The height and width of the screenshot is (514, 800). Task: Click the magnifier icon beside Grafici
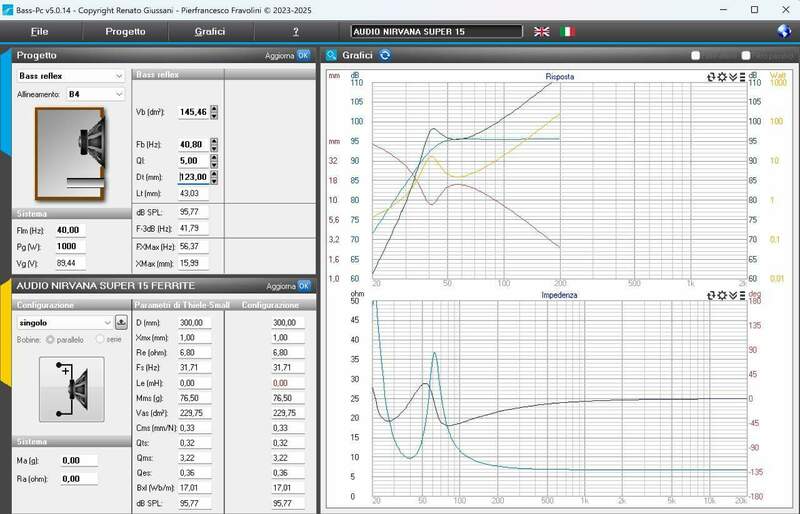click(x=329, y=55)
